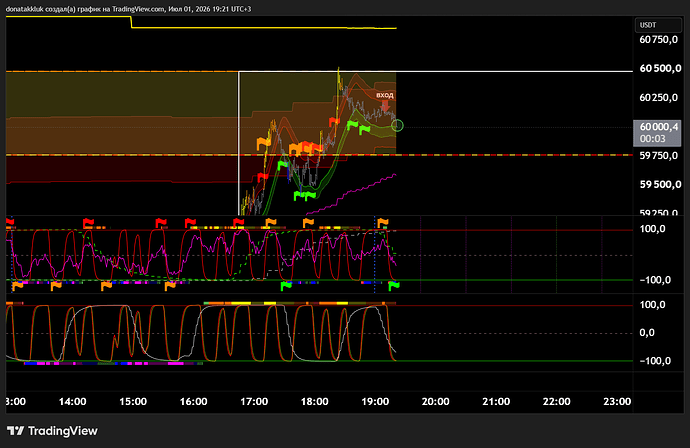Click the 59 750,0 price scale label
Screen dimensions: 690x448
point(658,155)
